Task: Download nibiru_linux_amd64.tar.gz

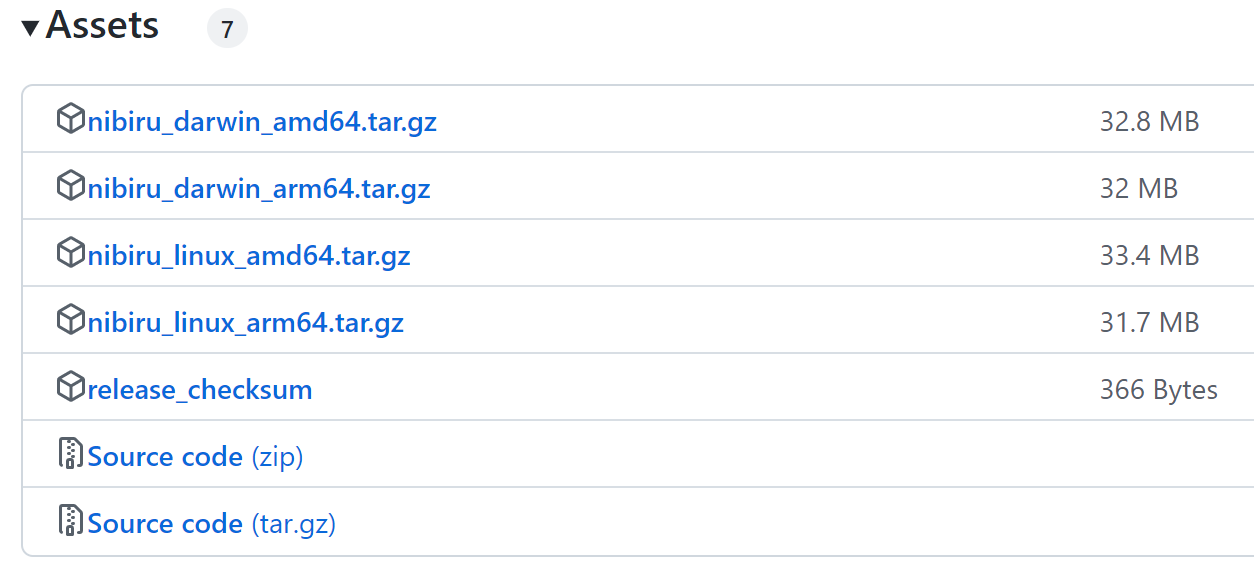Action: point(249,256)
